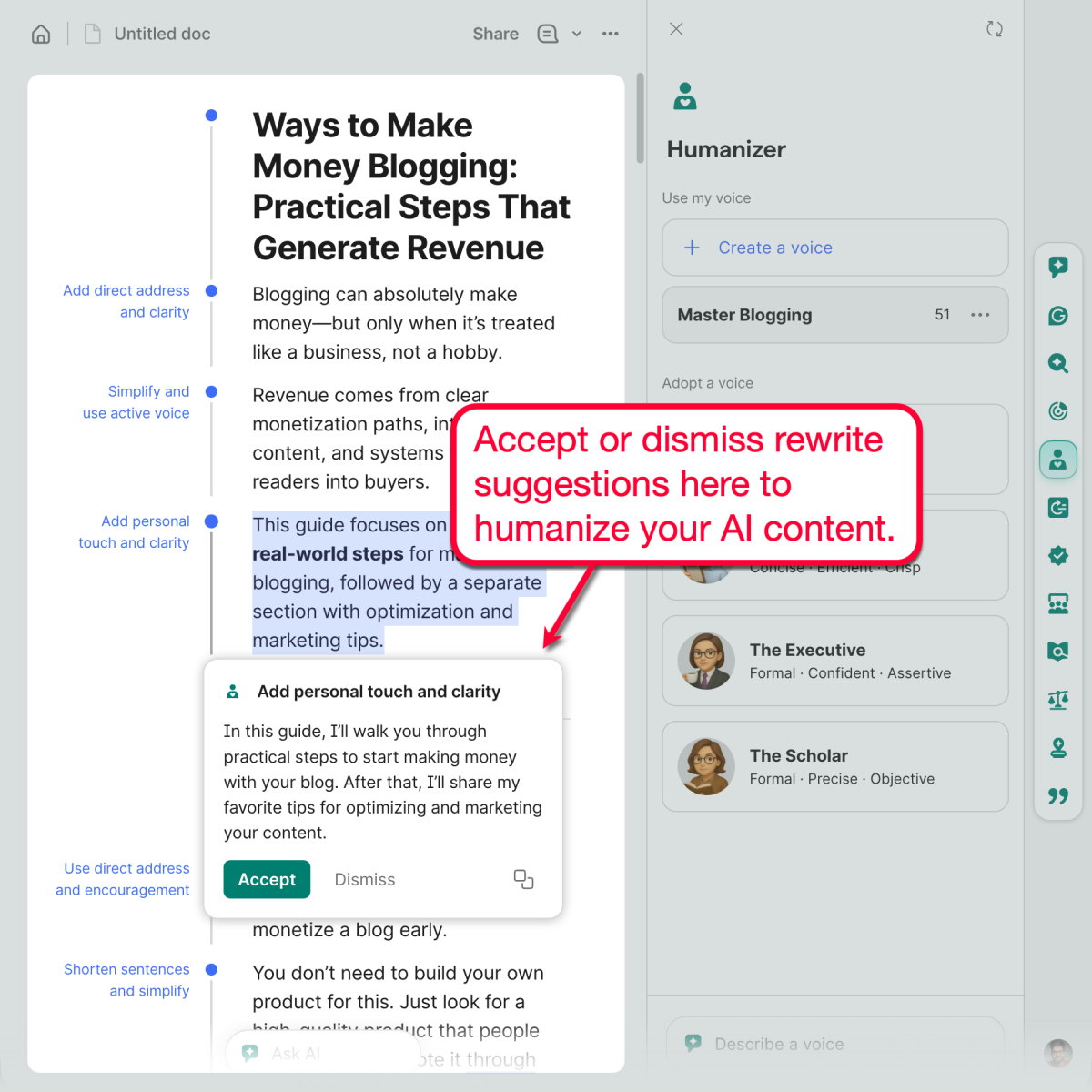Select the plagiarism check badge icon

tap(1058, 555)
